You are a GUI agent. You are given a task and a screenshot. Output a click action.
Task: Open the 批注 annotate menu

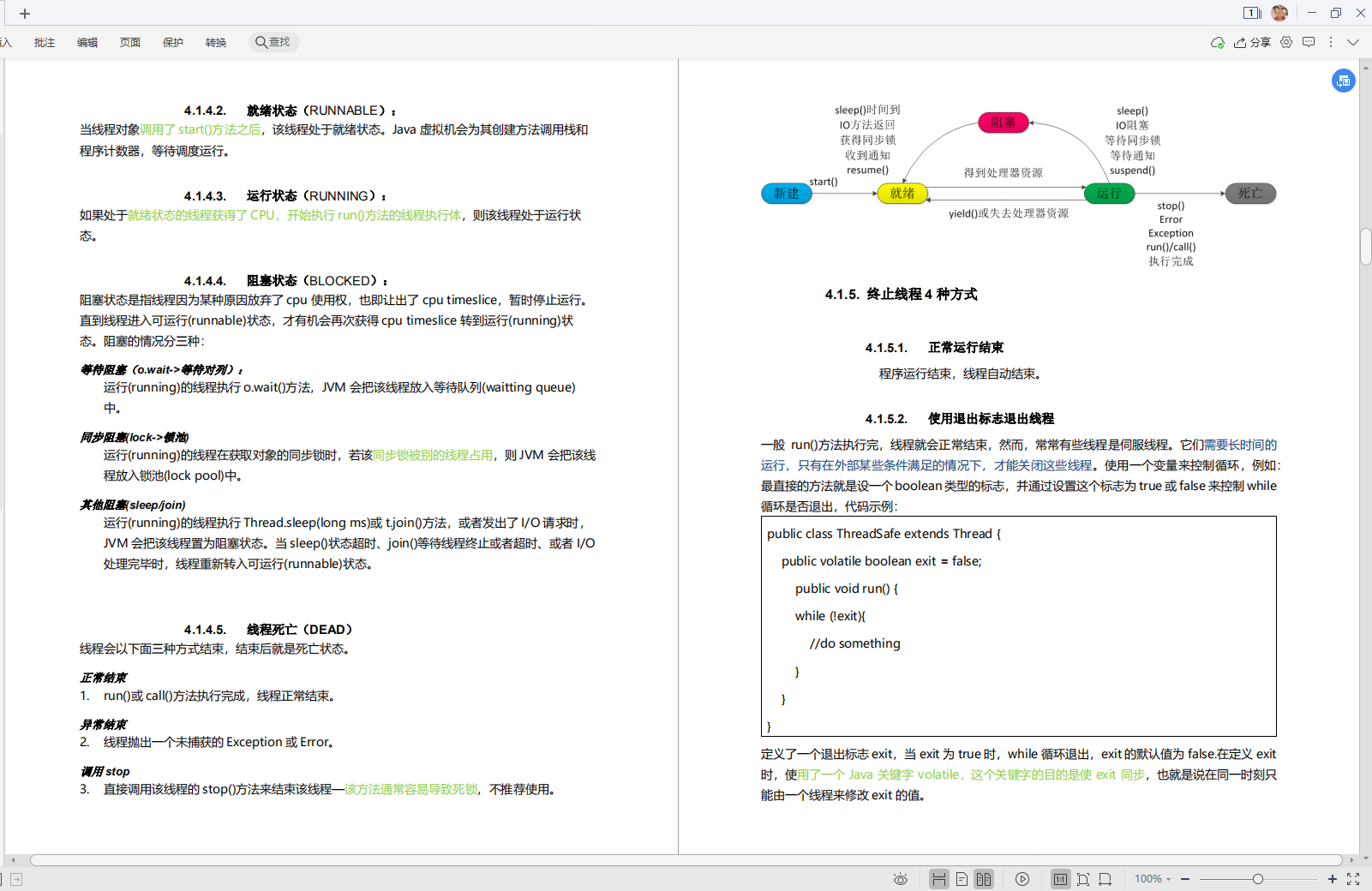(x=45, y=42)
